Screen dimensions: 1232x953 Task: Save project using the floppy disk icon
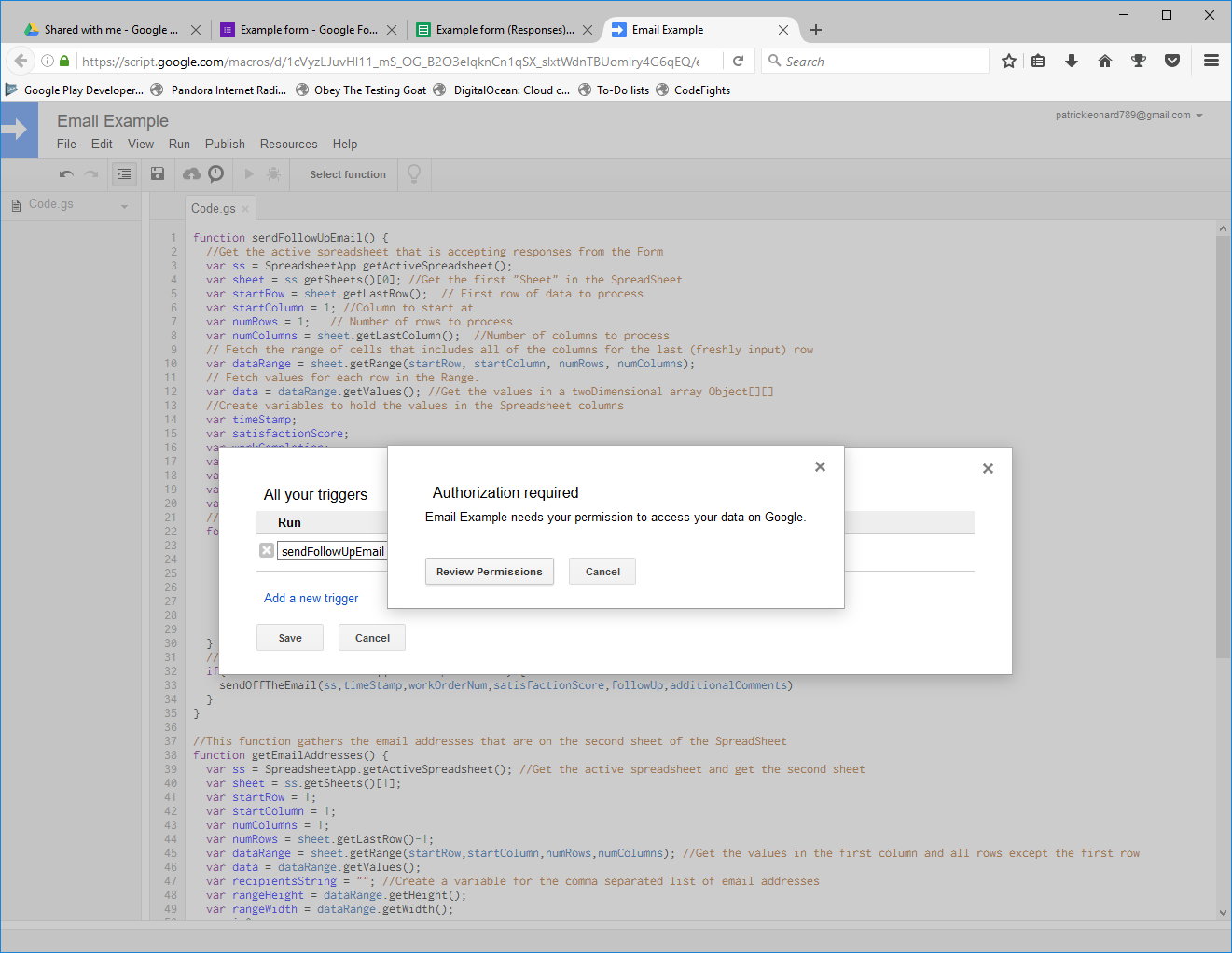pos(158,174)
